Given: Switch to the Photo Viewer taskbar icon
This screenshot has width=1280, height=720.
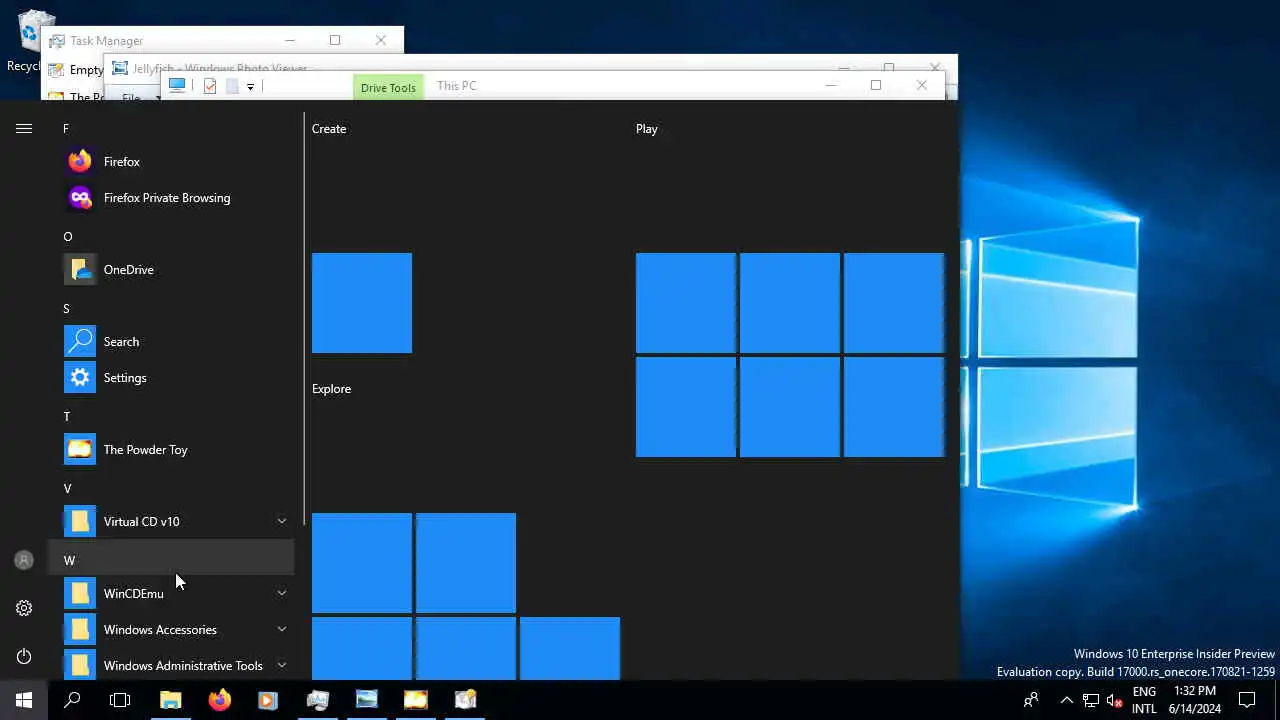Looking at the screenshot, I should click(367, 700).
